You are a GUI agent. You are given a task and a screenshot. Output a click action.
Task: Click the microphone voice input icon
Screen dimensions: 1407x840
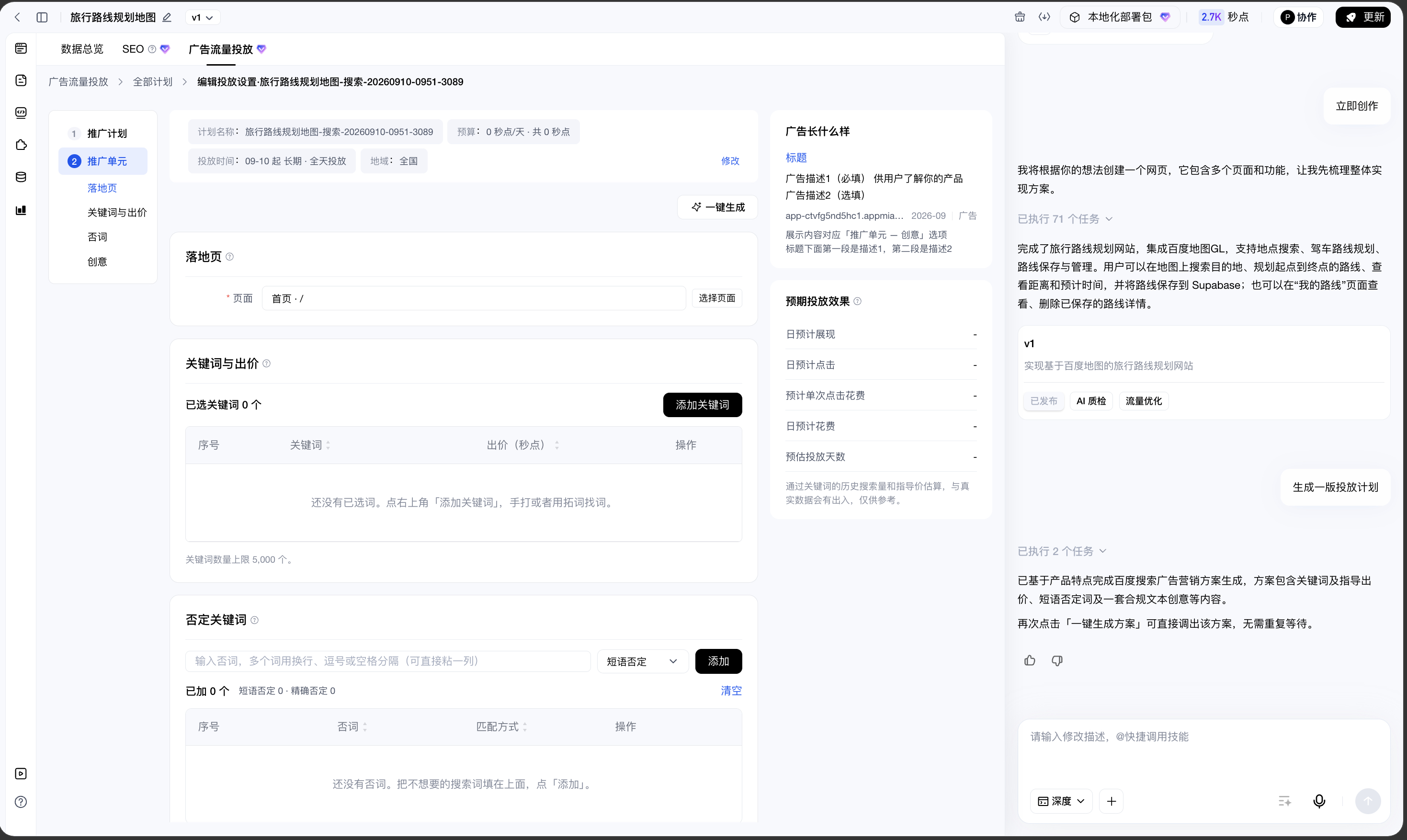(x=1319, y=801)
